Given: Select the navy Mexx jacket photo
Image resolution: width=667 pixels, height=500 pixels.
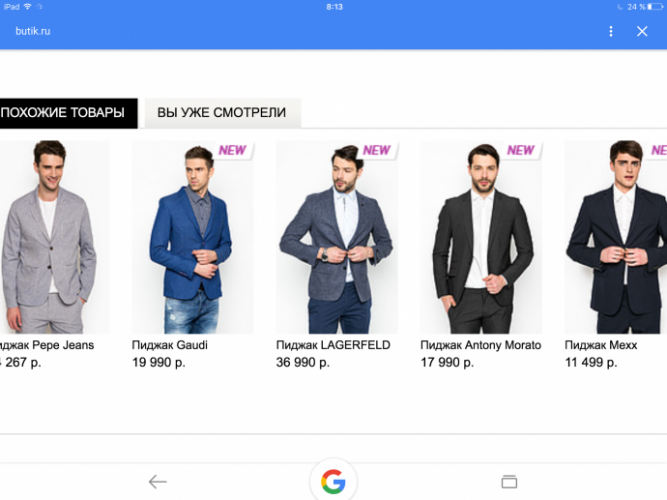Looking at the screenshot, I should click(616, 237).
